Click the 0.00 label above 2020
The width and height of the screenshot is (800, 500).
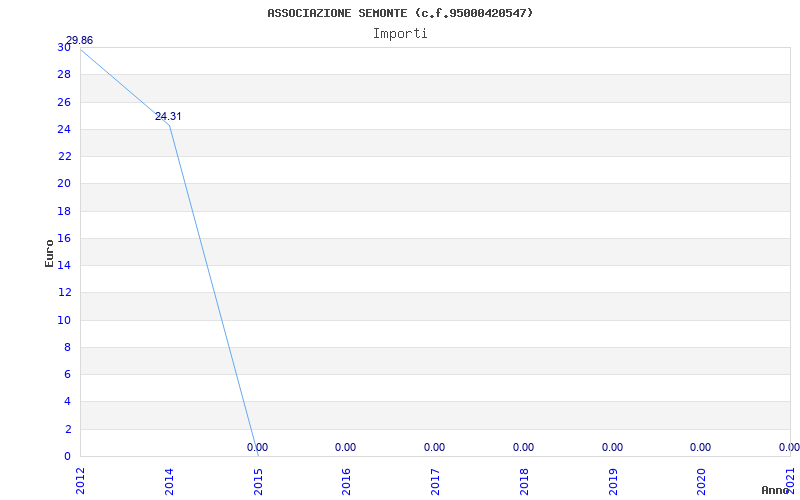point(701,447)
